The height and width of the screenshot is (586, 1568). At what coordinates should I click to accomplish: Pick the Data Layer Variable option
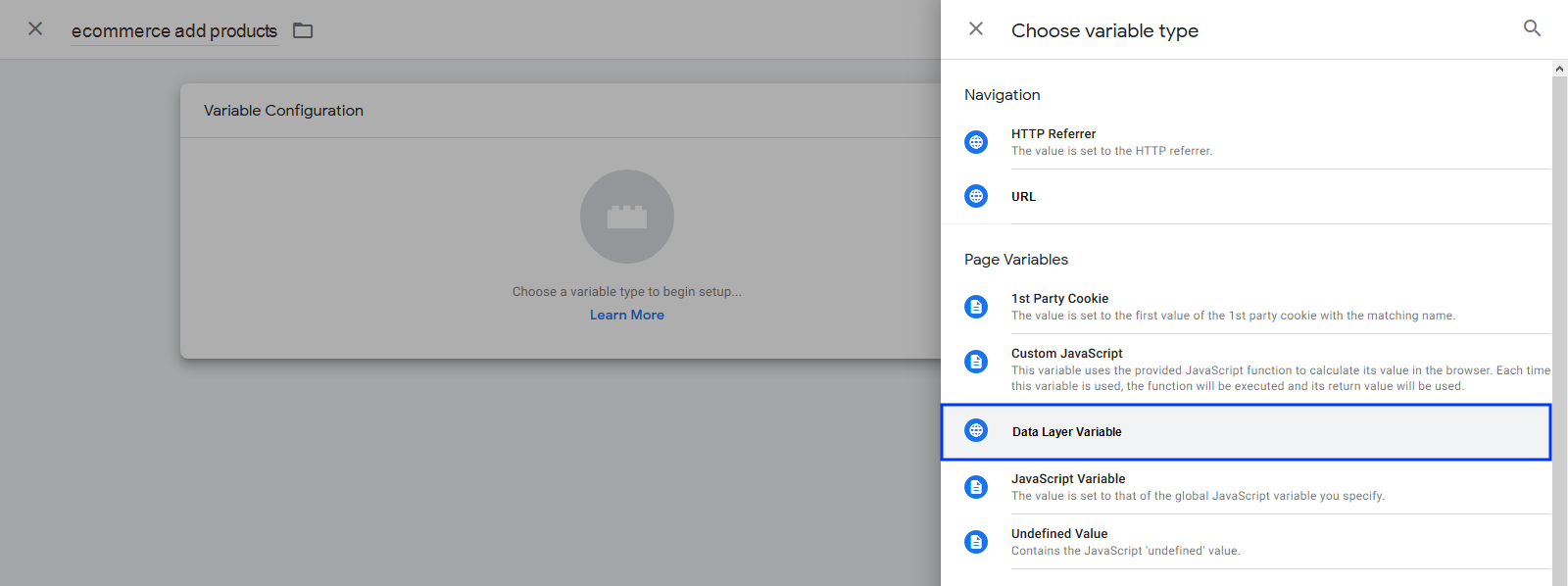click(1066, 432)
